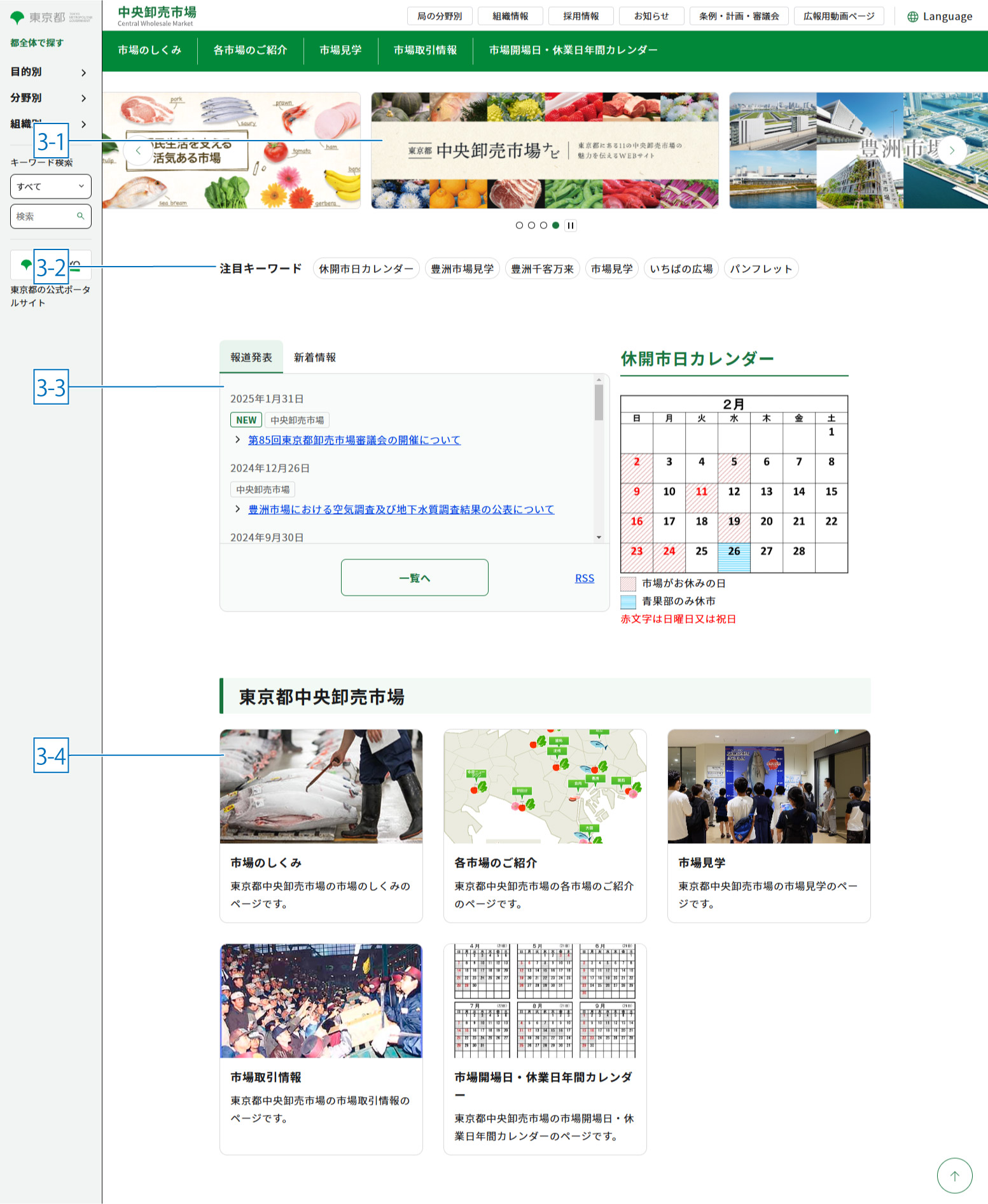Open 市場見学 in green nav bar

(x=340, y=50)
